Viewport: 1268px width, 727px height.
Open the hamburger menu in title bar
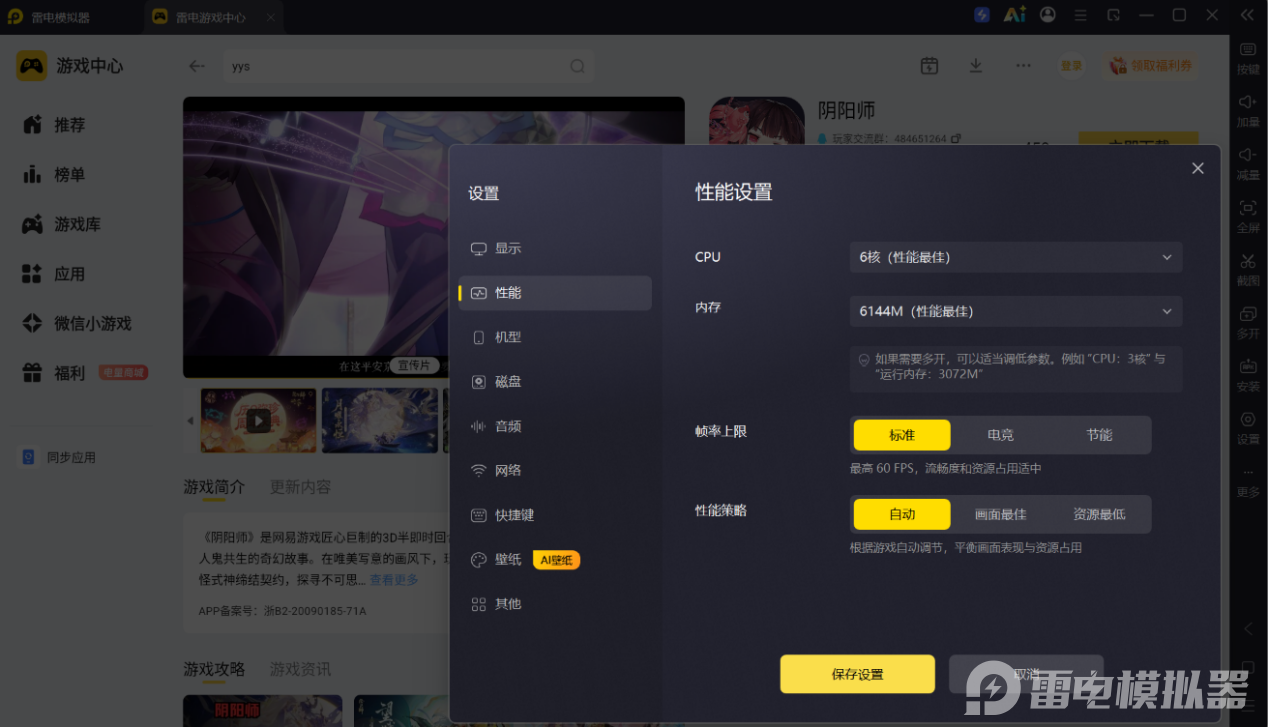[1081, 15]
